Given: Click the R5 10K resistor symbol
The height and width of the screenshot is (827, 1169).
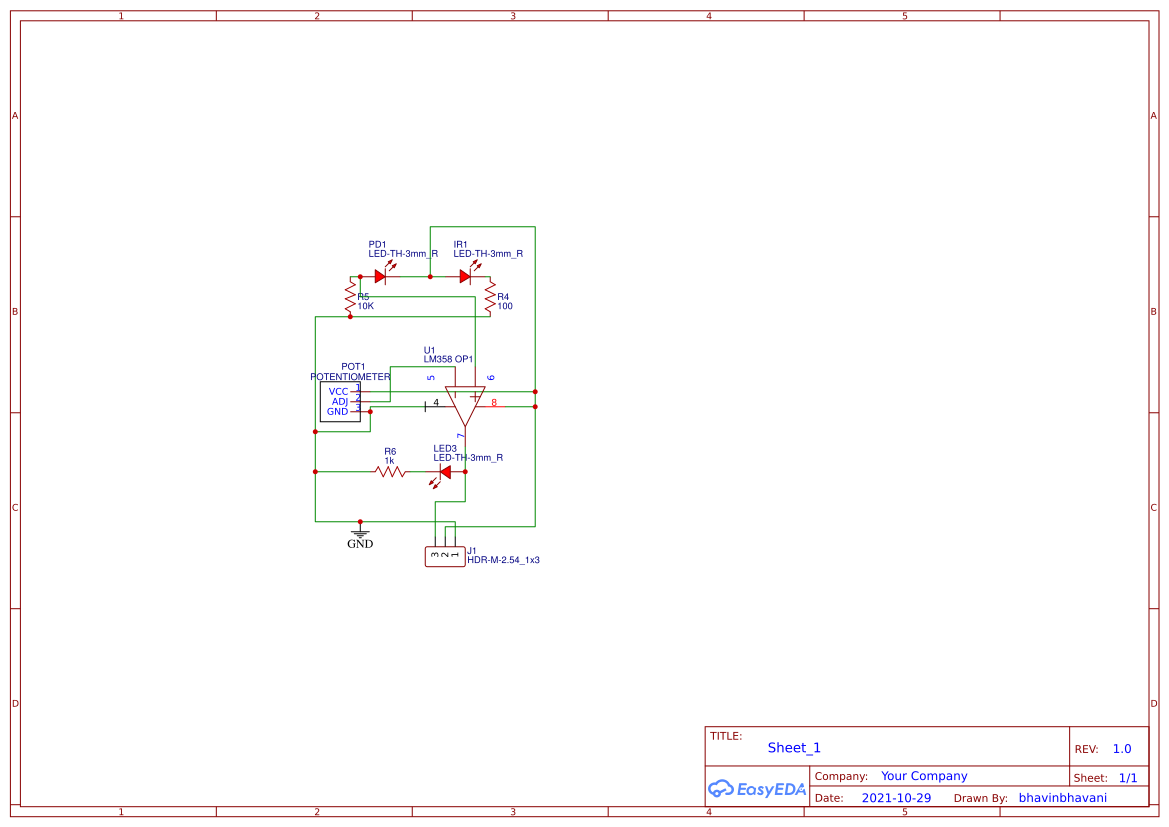Looking at the screenshot, I should [350, 297].
